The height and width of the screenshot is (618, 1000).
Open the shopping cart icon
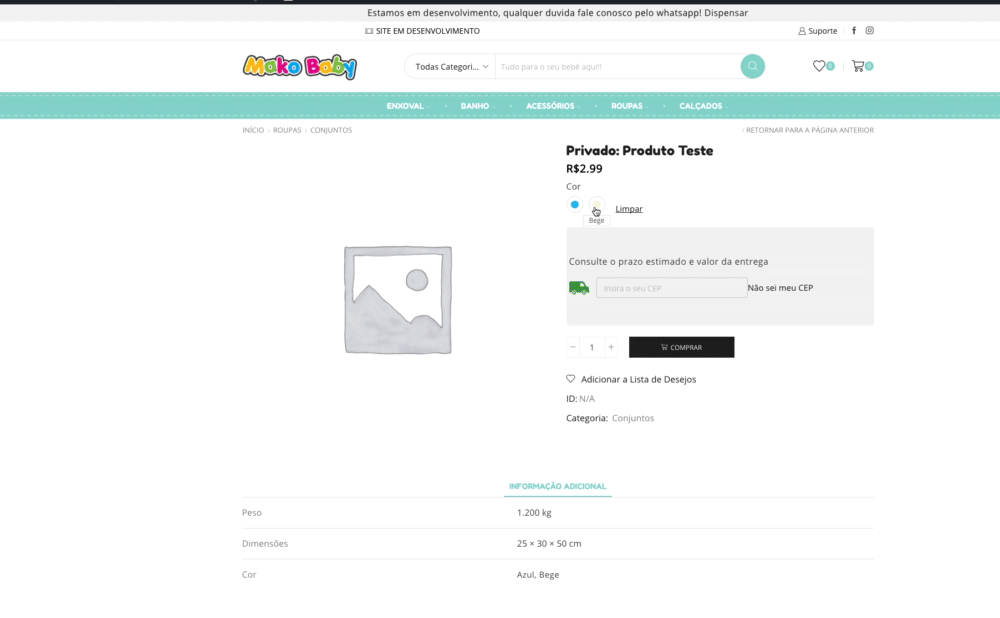point(858,66)
